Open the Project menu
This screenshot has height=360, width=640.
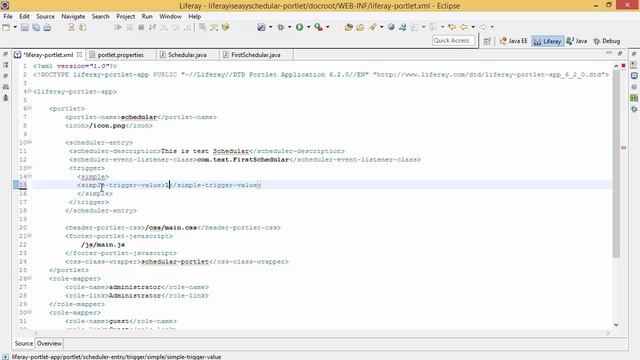coord(125,16)
